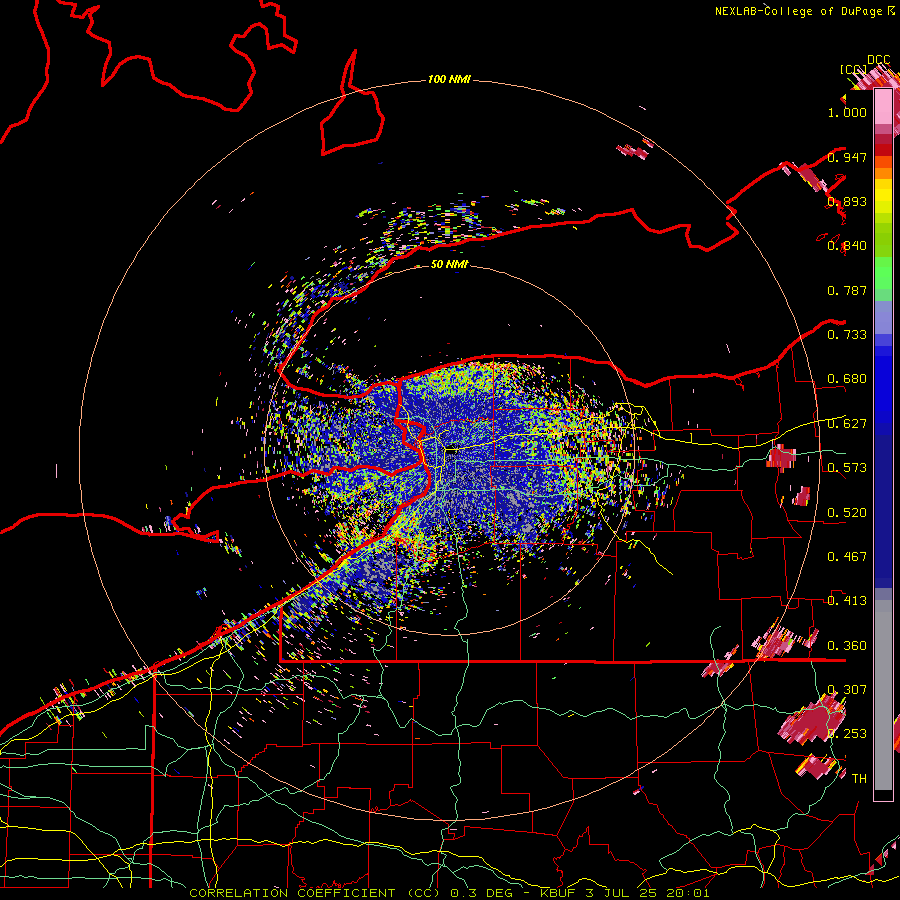The image size is (900, 900).
Task: Click the 0.627 scale value
Action: pyautogui.click(x=847, y=424)
